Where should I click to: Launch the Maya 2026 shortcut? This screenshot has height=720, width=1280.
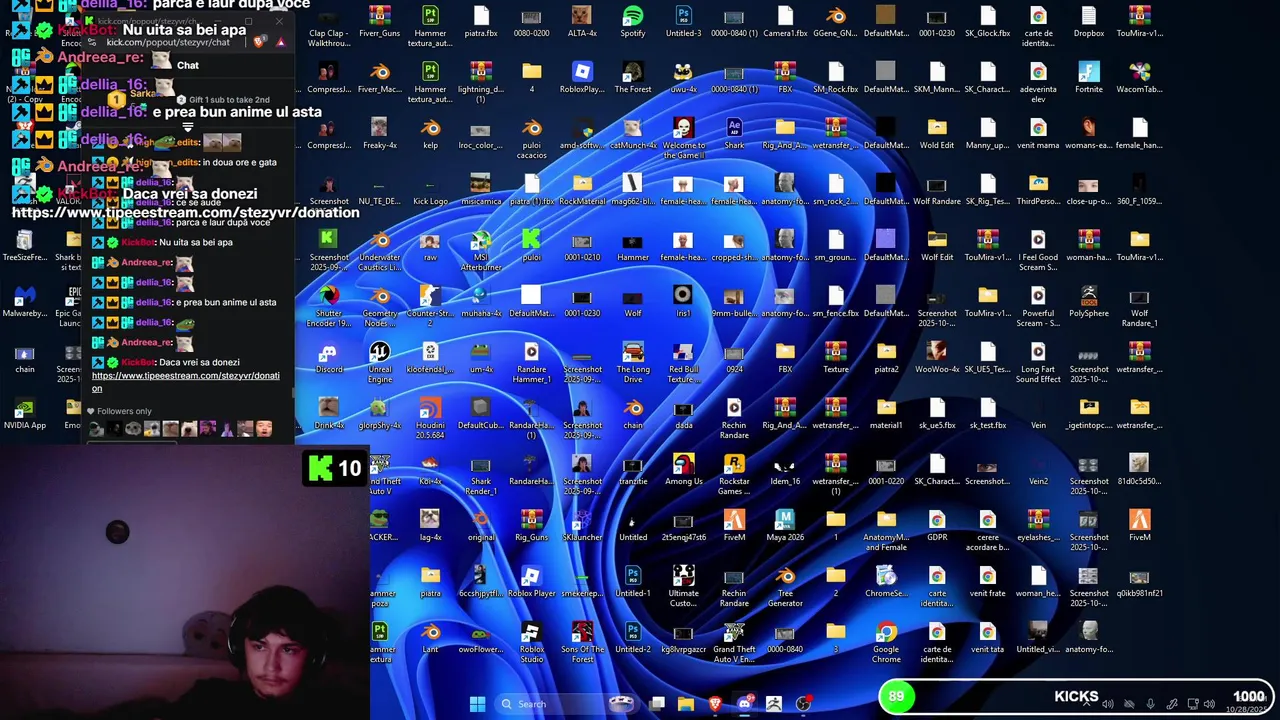click(x=785, y=526)
